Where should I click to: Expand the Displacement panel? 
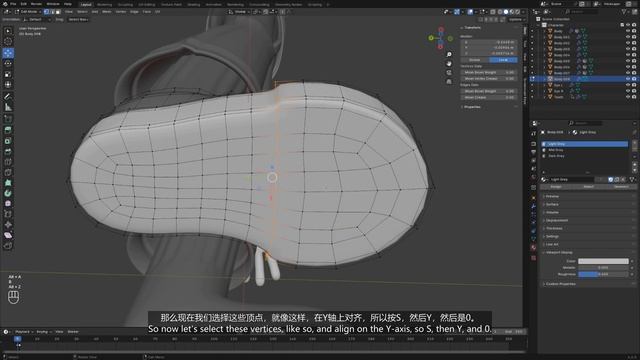(557, 220)
